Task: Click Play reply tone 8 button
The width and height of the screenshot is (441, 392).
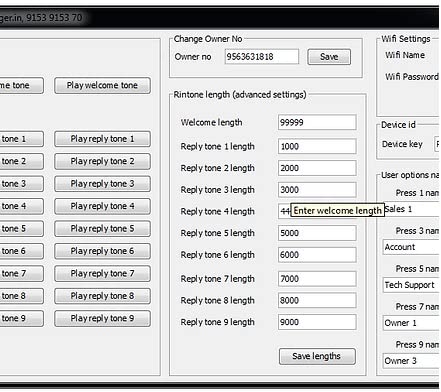Action: (x=102, y=296)
